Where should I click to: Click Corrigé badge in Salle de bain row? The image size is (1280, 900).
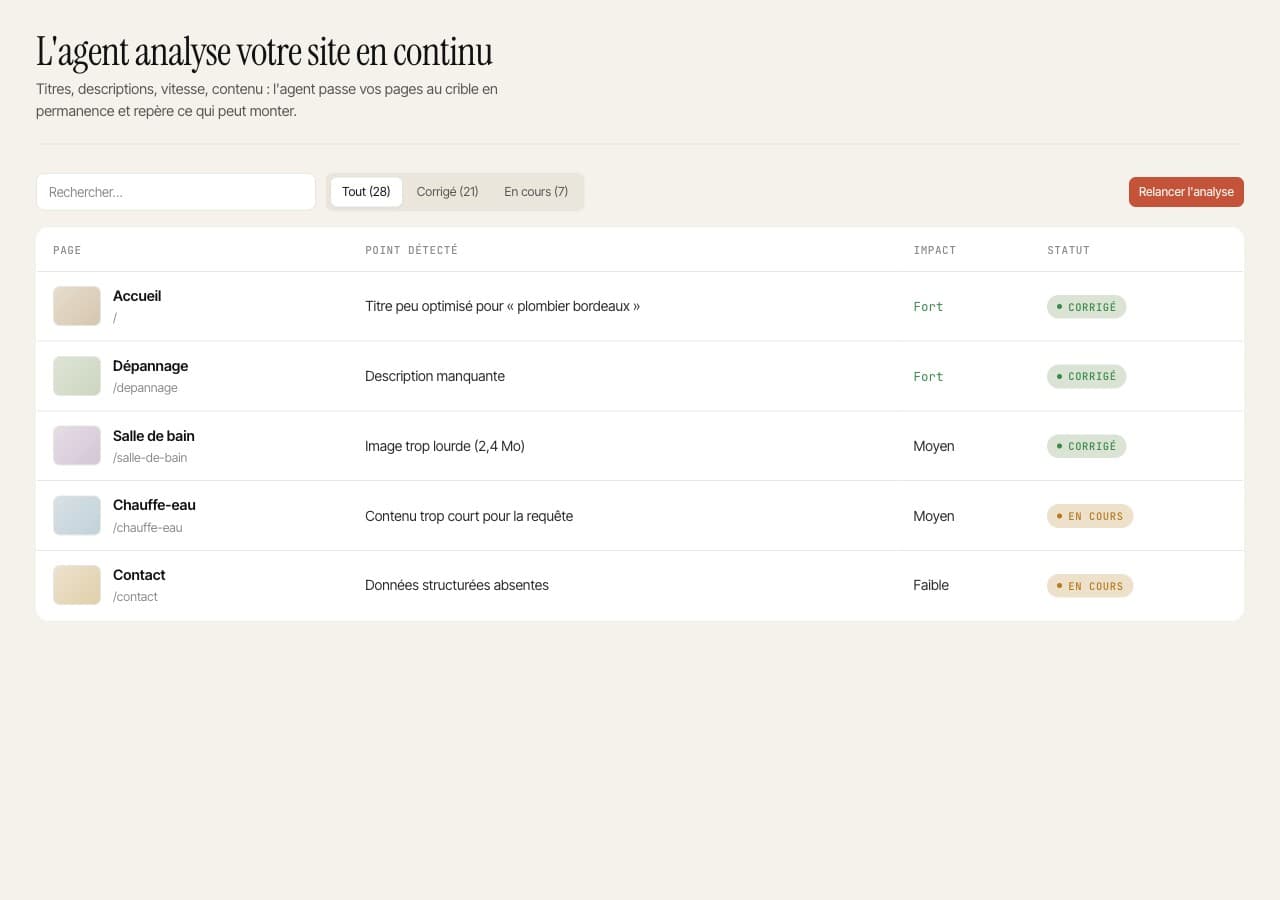(1086, 446)
